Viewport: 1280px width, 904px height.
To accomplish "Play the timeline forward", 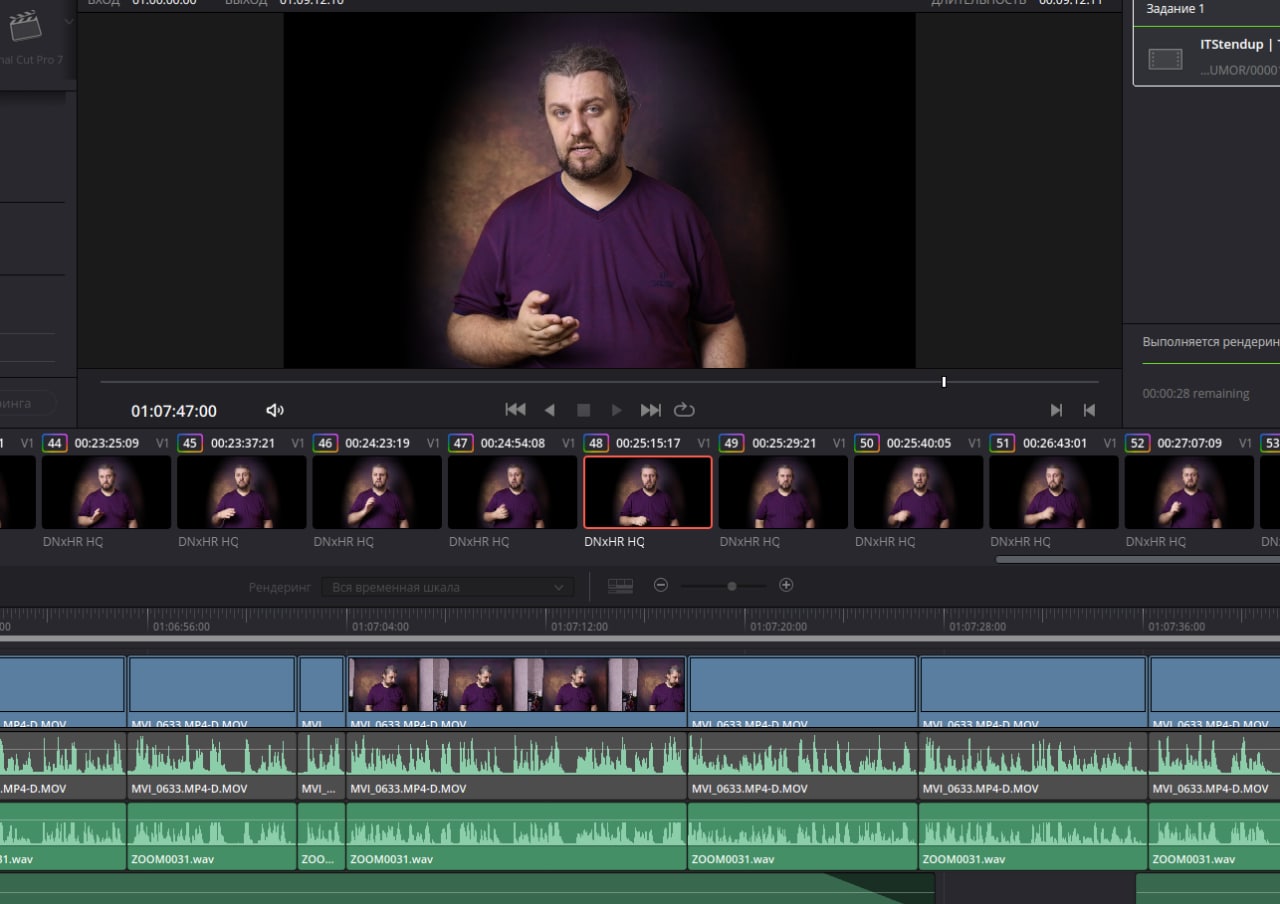I will 617,410.
